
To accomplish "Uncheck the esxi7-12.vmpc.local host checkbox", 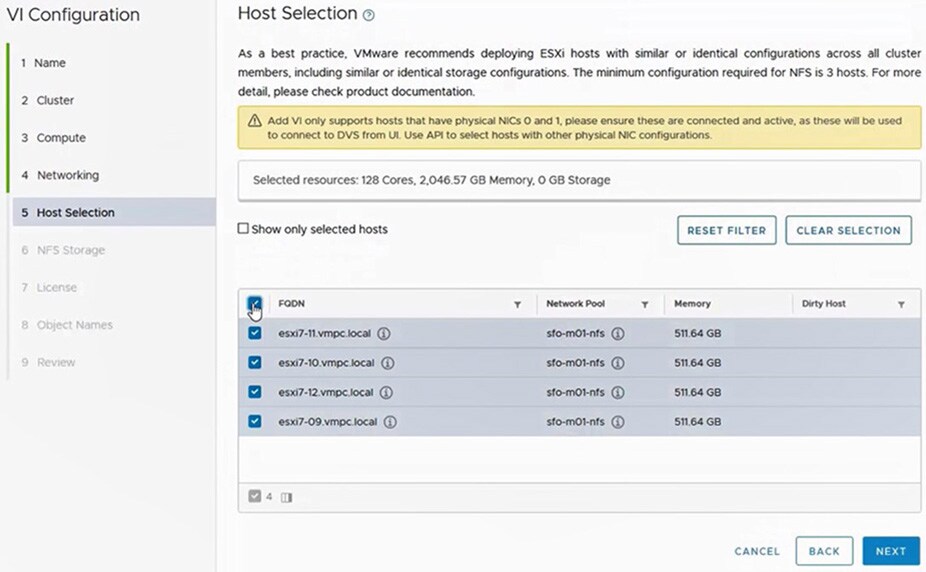I will click(x=254, y=392).
